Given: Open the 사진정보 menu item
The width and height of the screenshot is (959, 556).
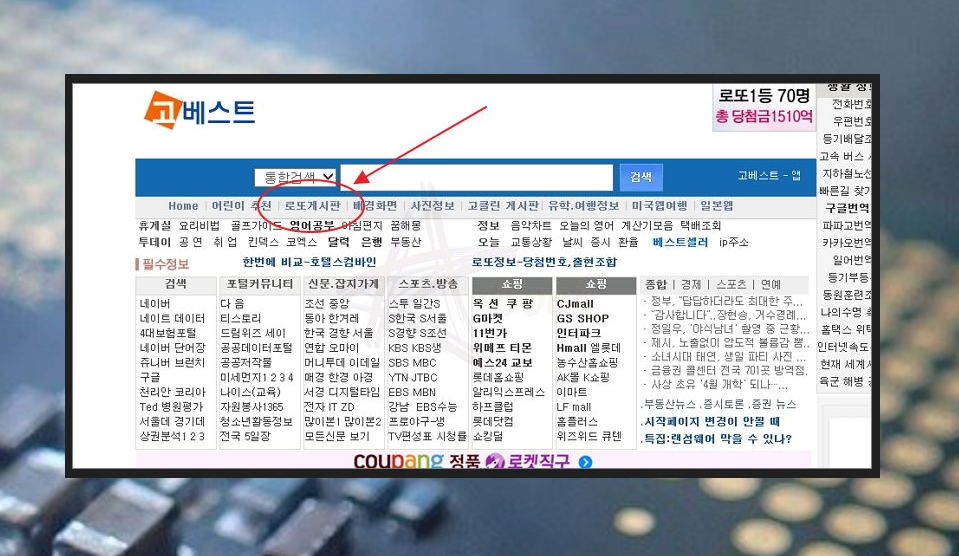Looking at the screenshot, I should pyautogui.click(x=432, y=206).
